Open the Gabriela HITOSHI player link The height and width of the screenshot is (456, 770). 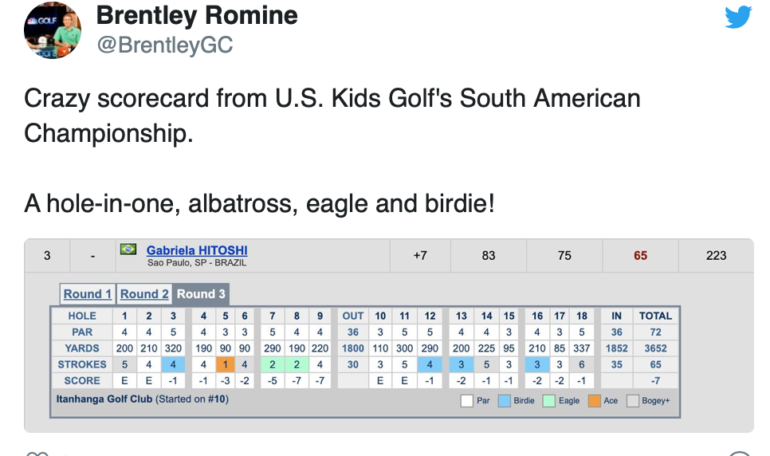coord(196,250)
